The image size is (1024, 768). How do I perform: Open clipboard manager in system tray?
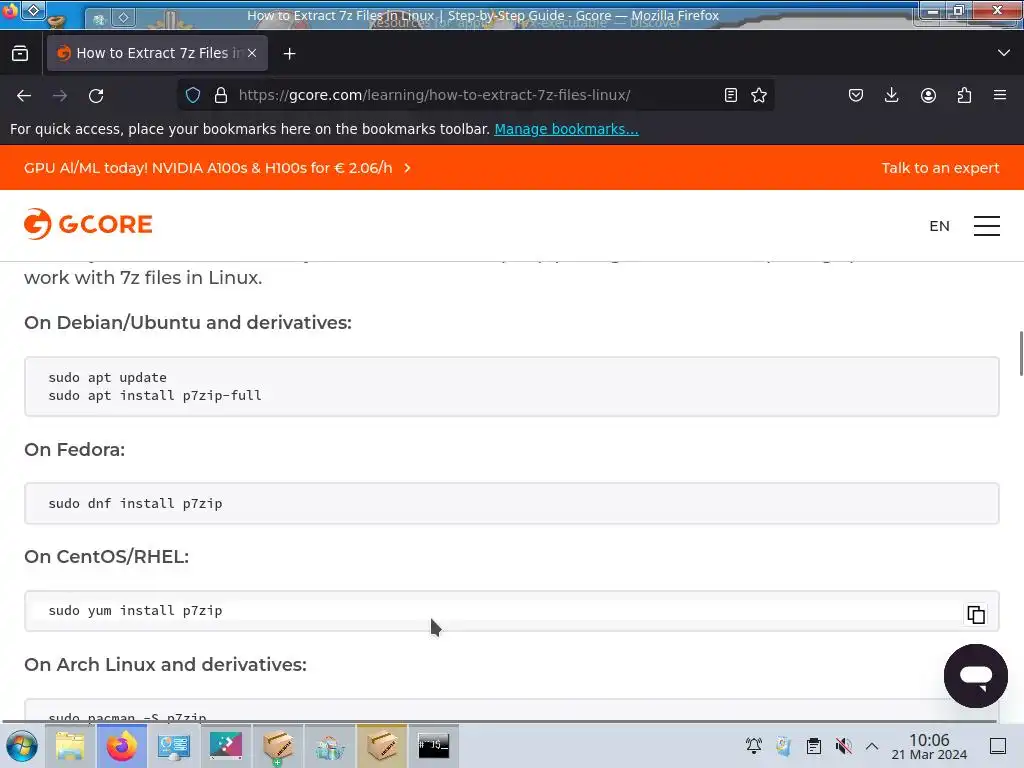coord(814,746)
